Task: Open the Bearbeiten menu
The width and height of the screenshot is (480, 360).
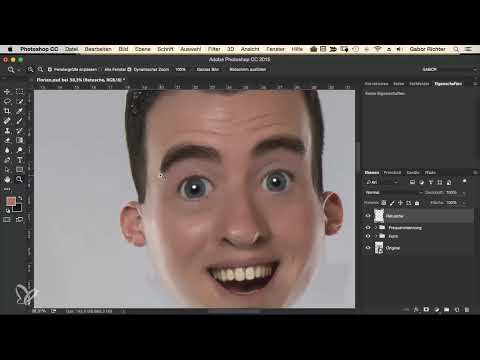Action: [x=98, y=49]
